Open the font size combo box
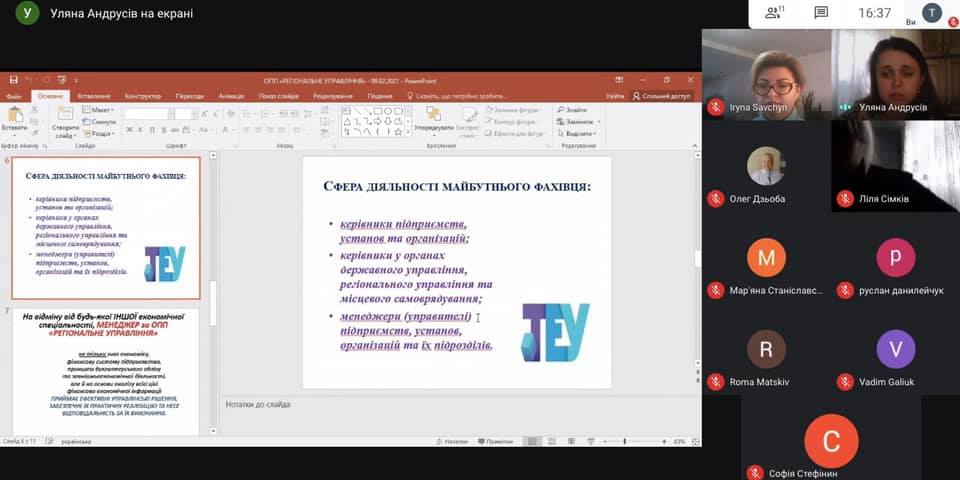This screenshot has width=960, height=480. pos(186,114)
